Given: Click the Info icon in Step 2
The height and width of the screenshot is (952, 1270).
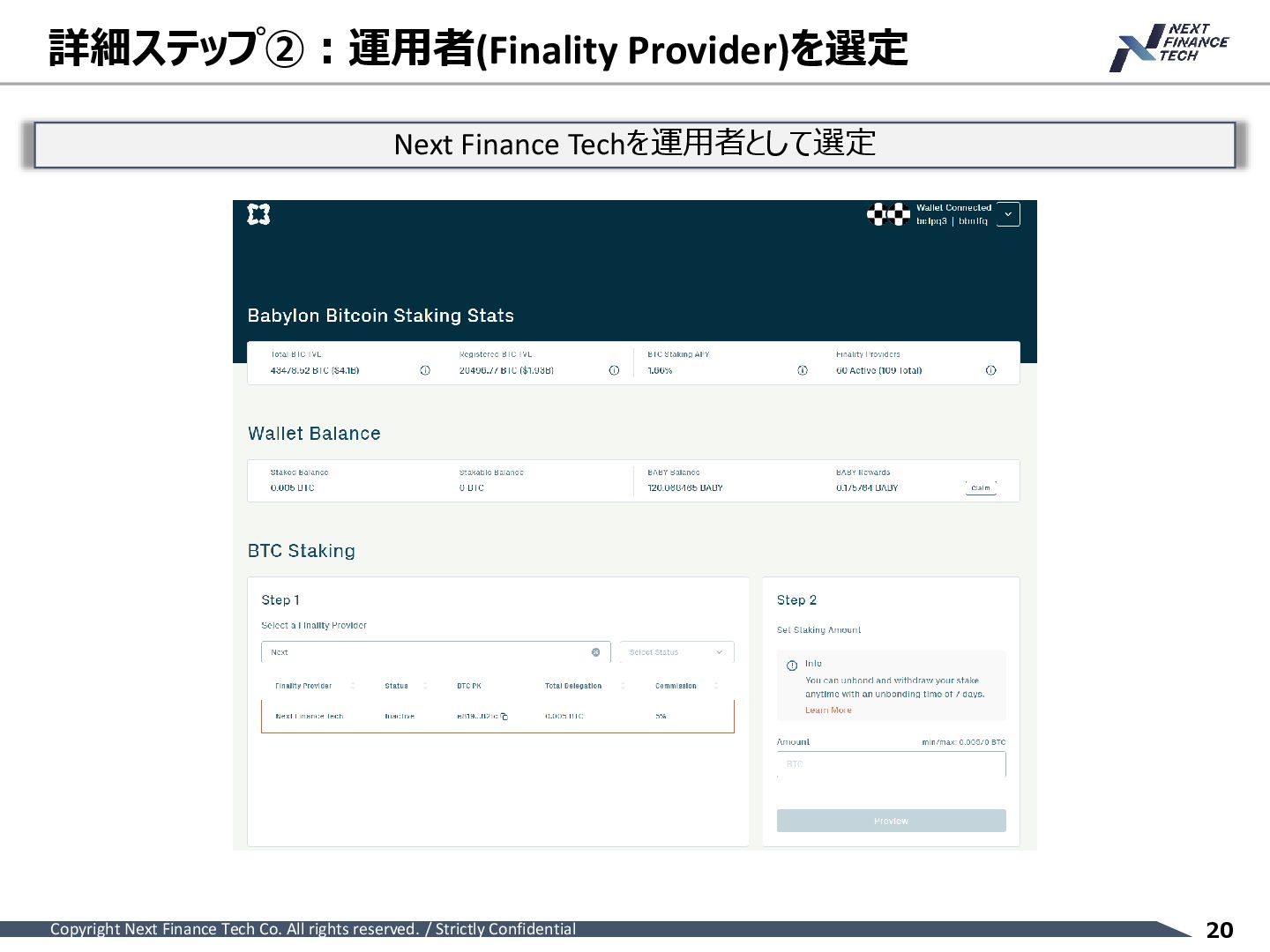Looking at the screenshot, I should [x=792, y=666].
